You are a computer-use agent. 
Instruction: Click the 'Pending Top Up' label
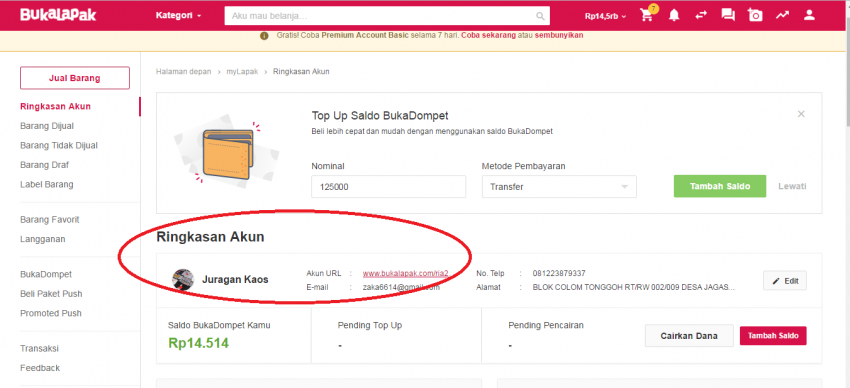point(370,326)
